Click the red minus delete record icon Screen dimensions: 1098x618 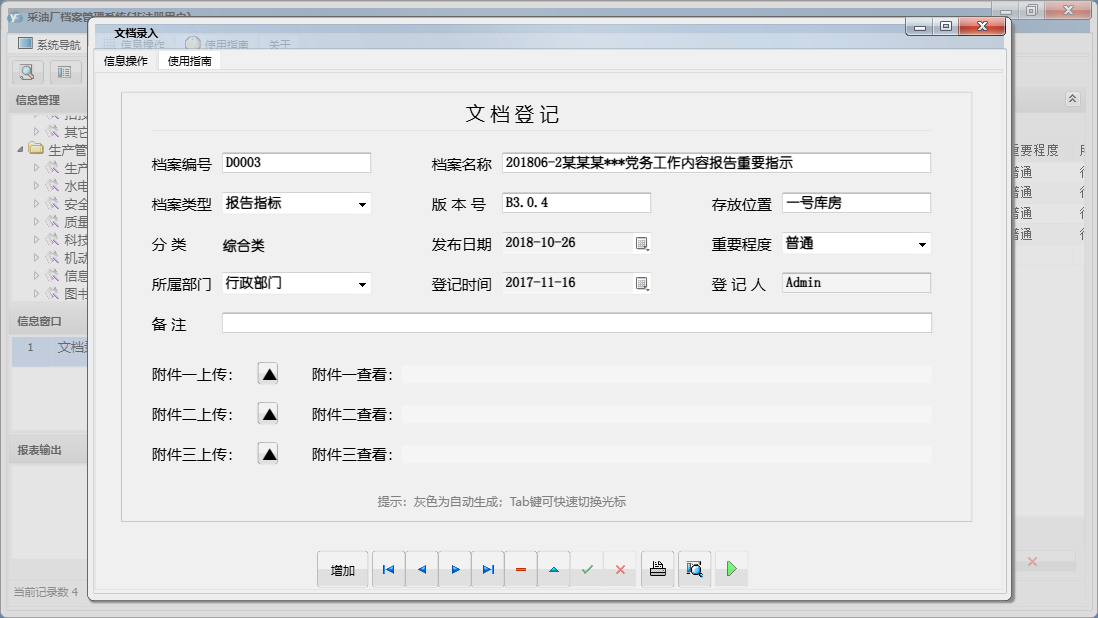[x=521, y=569]
